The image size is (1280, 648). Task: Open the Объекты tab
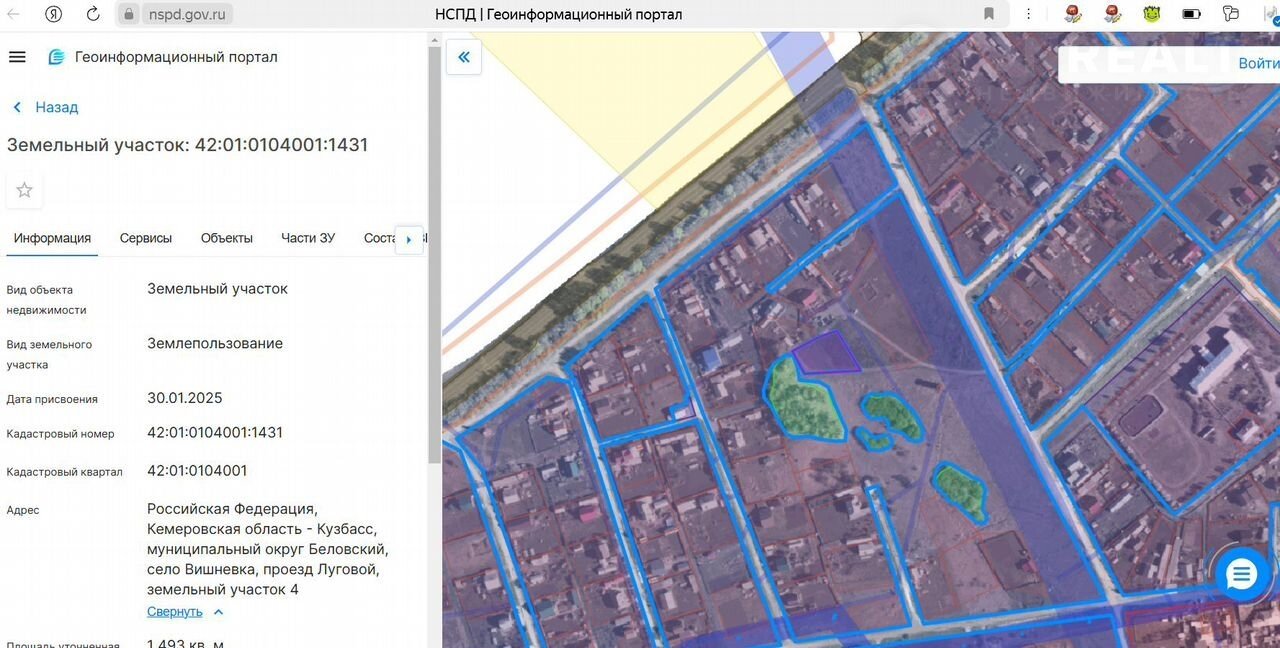pos(227,238)
